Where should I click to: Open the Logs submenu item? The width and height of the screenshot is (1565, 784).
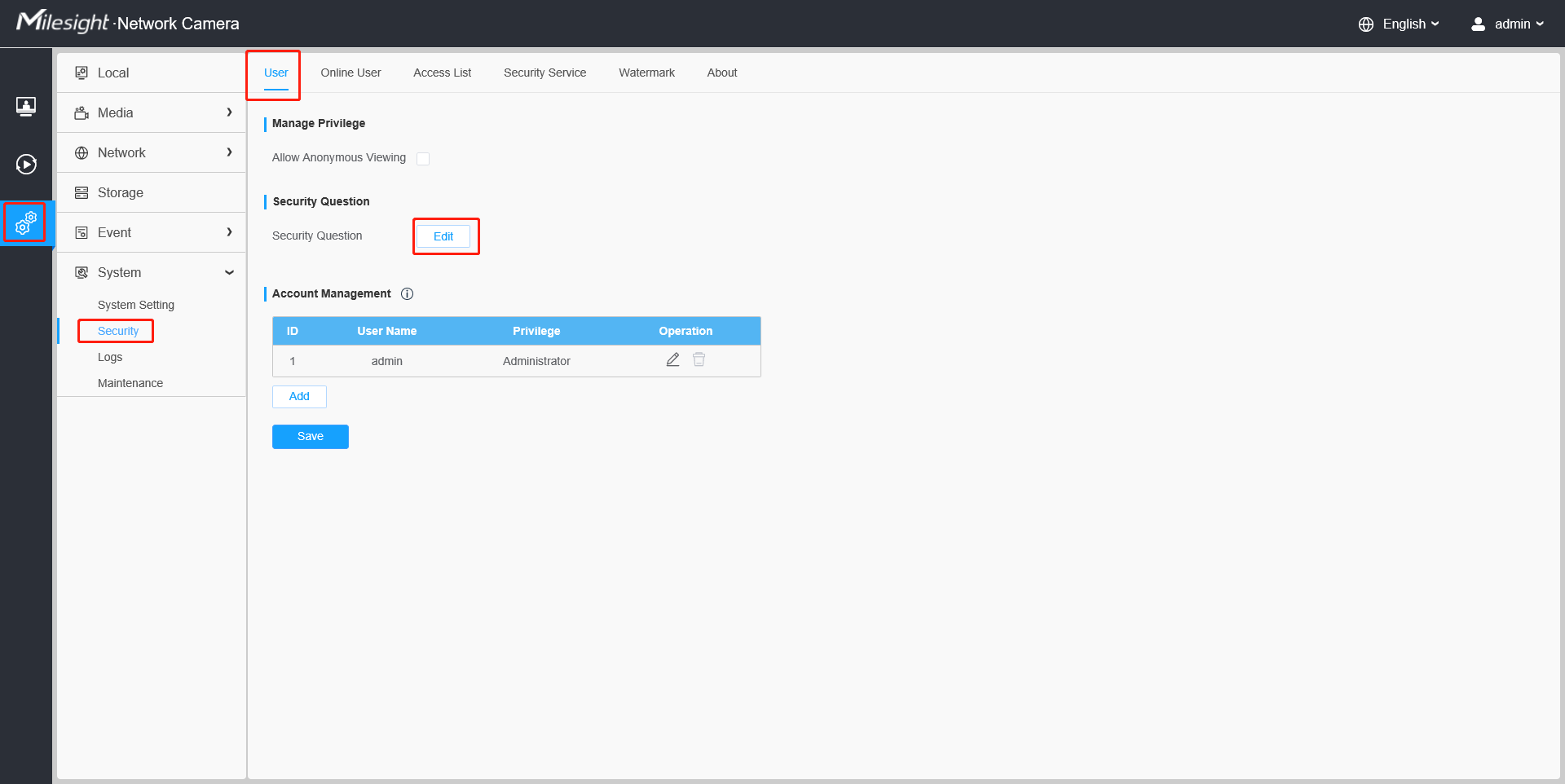click(110, 357)
